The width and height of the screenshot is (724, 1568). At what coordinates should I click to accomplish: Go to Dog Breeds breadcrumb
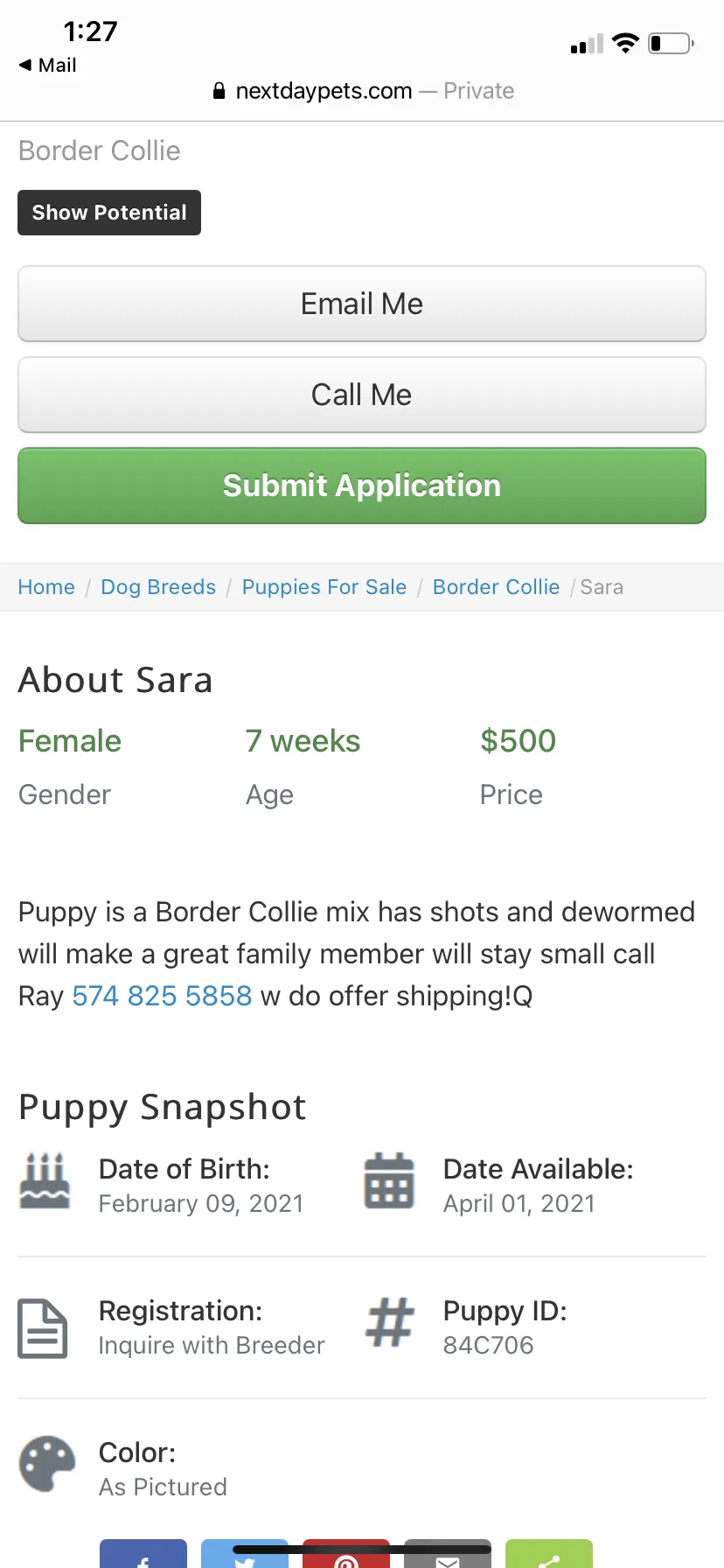(158, 587)
